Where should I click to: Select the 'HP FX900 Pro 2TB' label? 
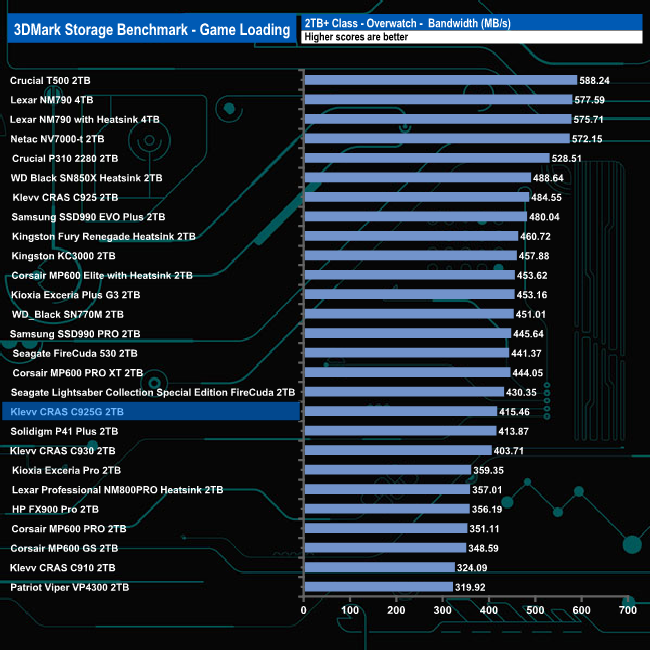(x=55, y=509)
